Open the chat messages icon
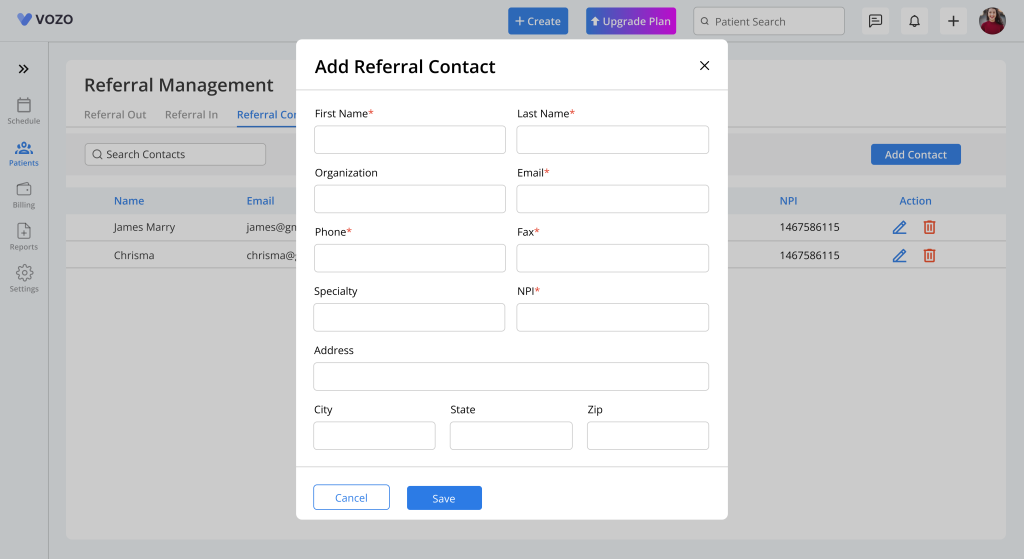The width and height of the screenshot is (1024, 559). point(875,21)
